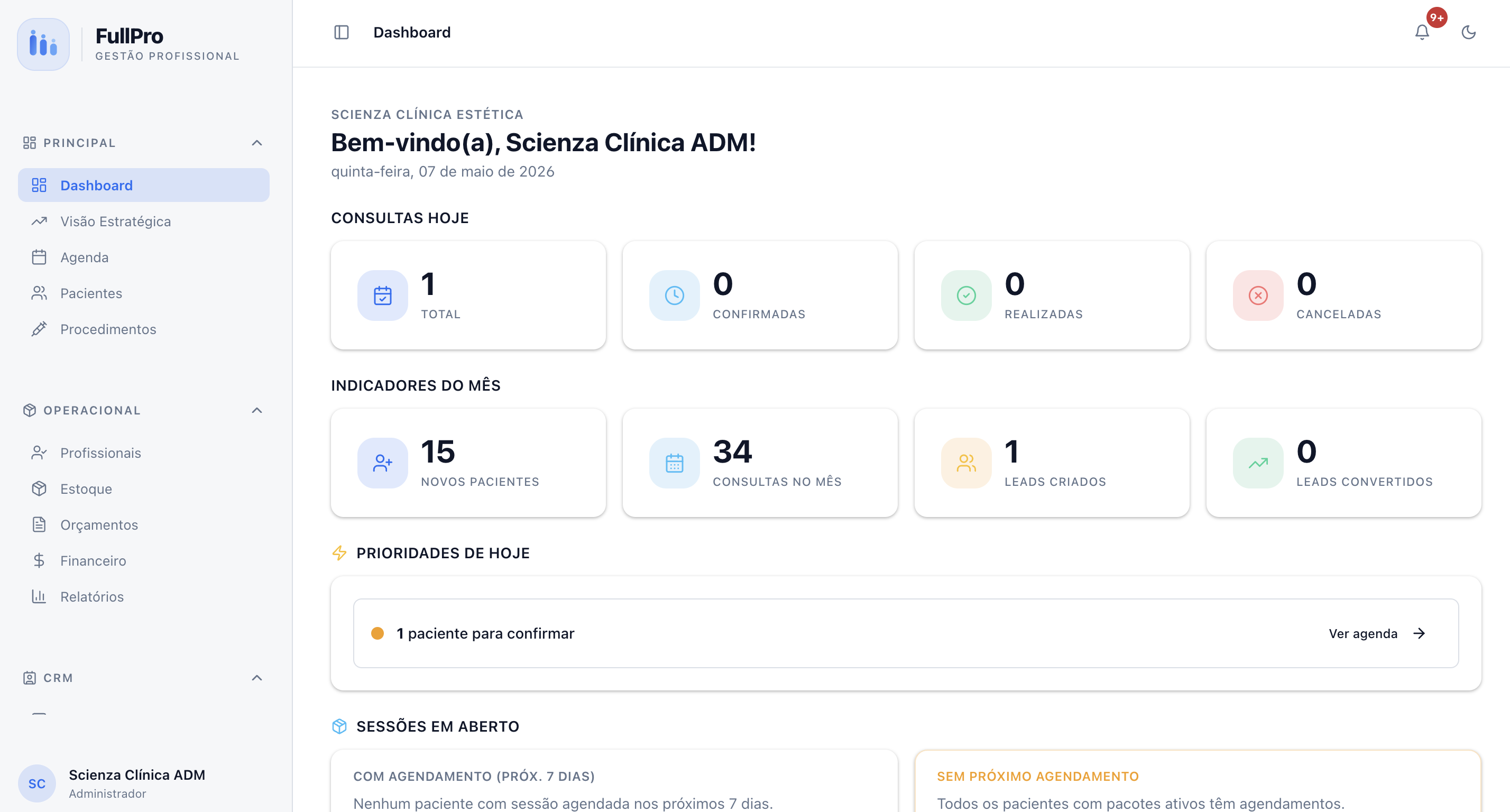Click the CRM section contact icon
This screenshot has width=1510, height=812.
tap(29, 678)
